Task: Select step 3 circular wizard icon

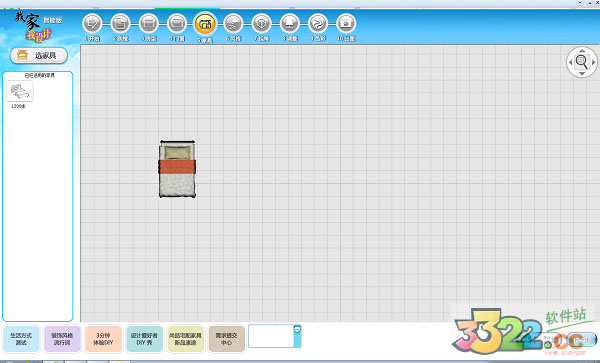Action: pyautogui.click(x=148, y=24)
